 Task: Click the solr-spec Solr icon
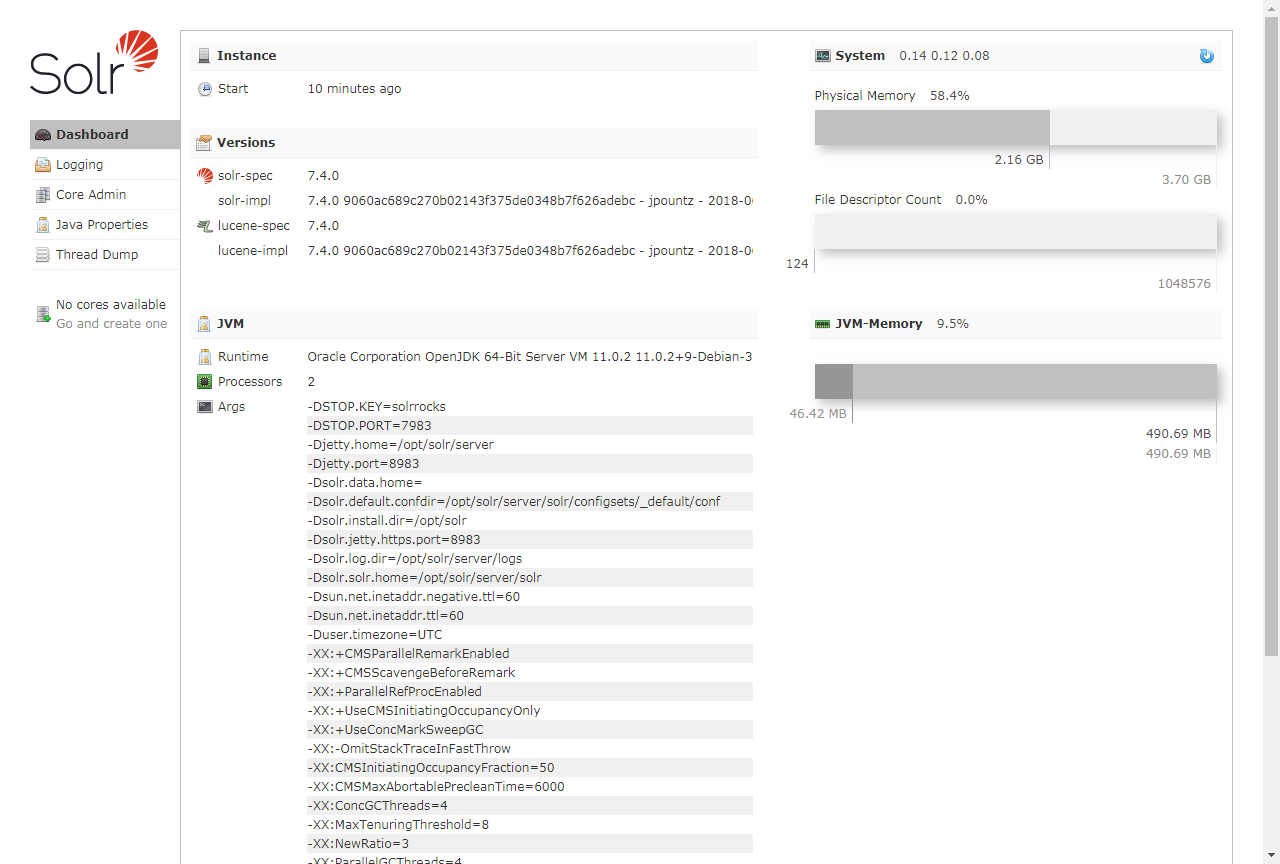click(x=205, y=176)
